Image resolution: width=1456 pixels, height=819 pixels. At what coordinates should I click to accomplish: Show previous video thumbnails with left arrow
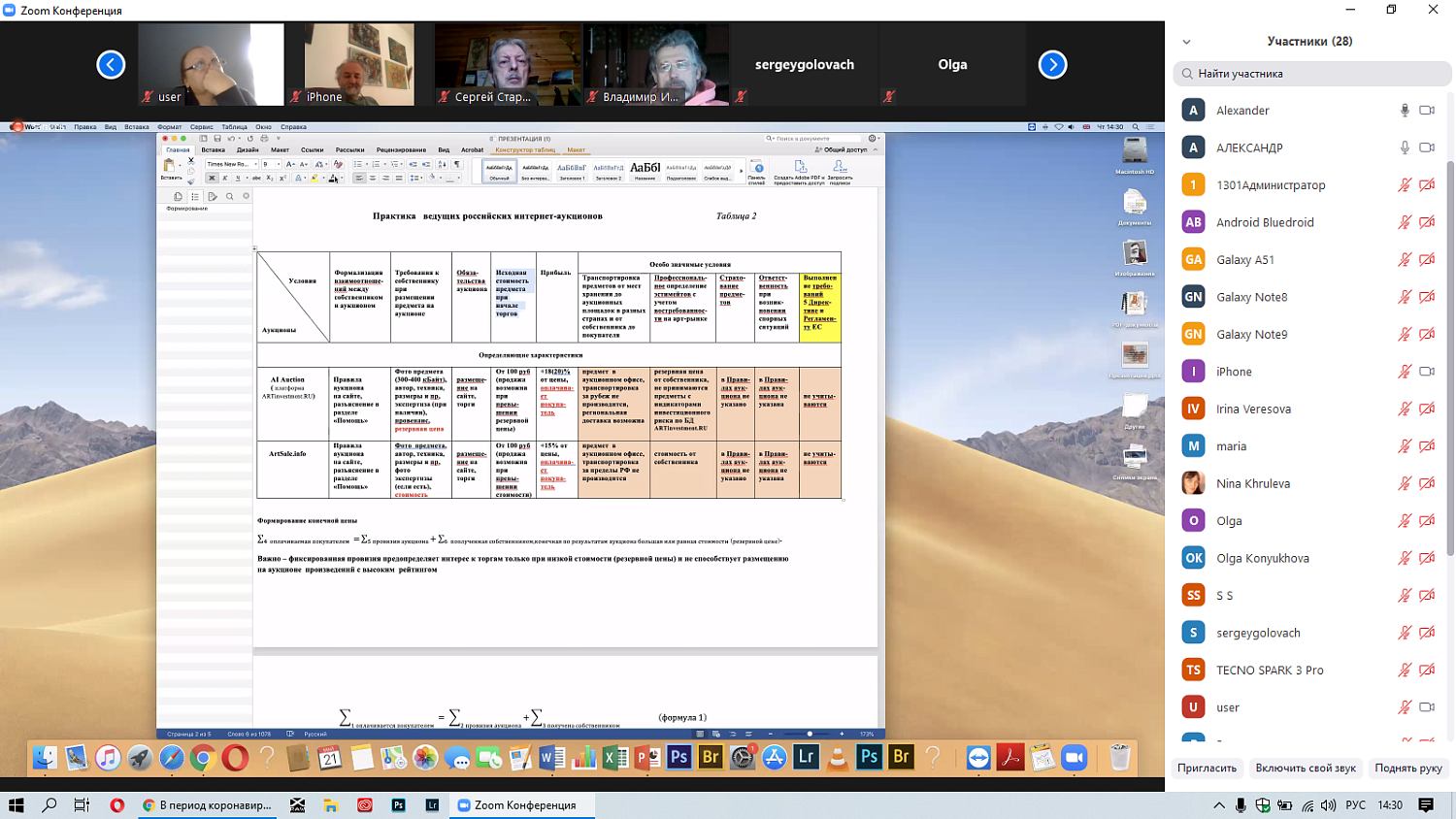click(x=111, y=65)
